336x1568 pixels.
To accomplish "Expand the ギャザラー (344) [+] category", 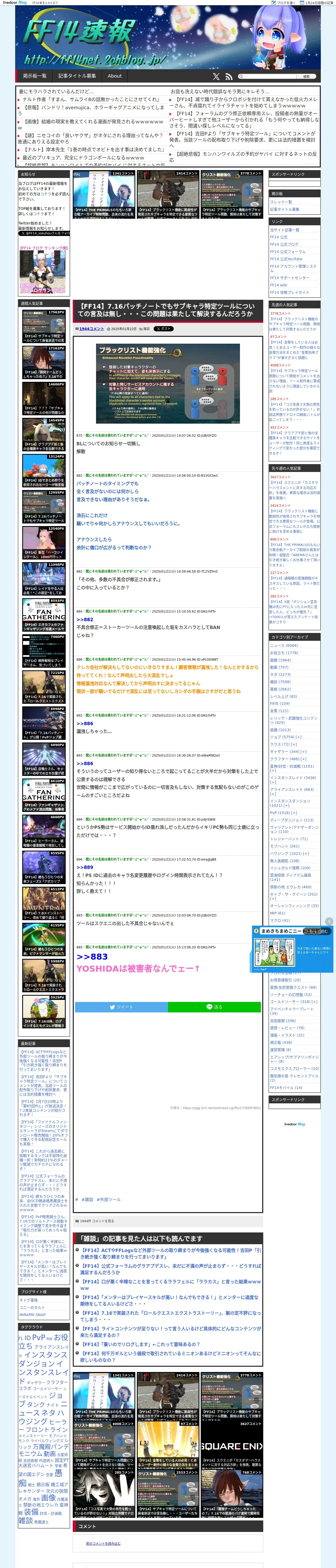I will (288, 752).
